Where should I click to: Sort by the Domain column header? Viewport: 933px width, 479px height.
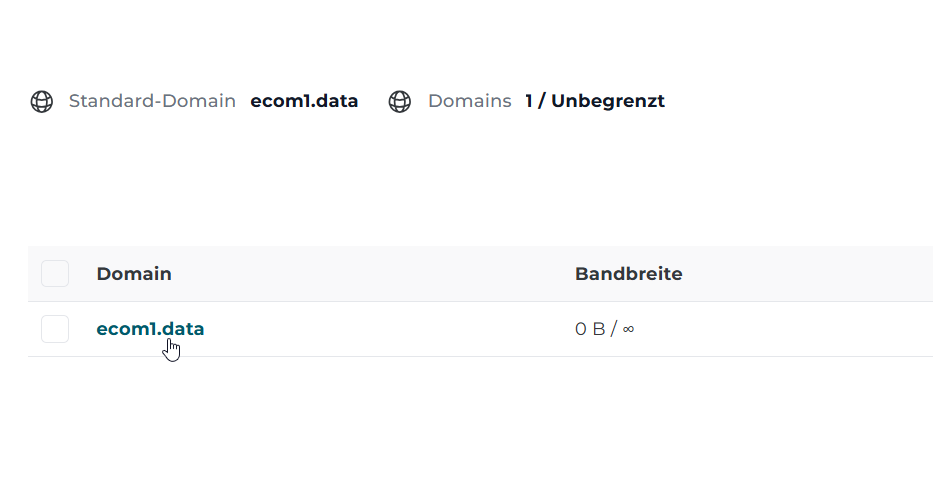134,274
